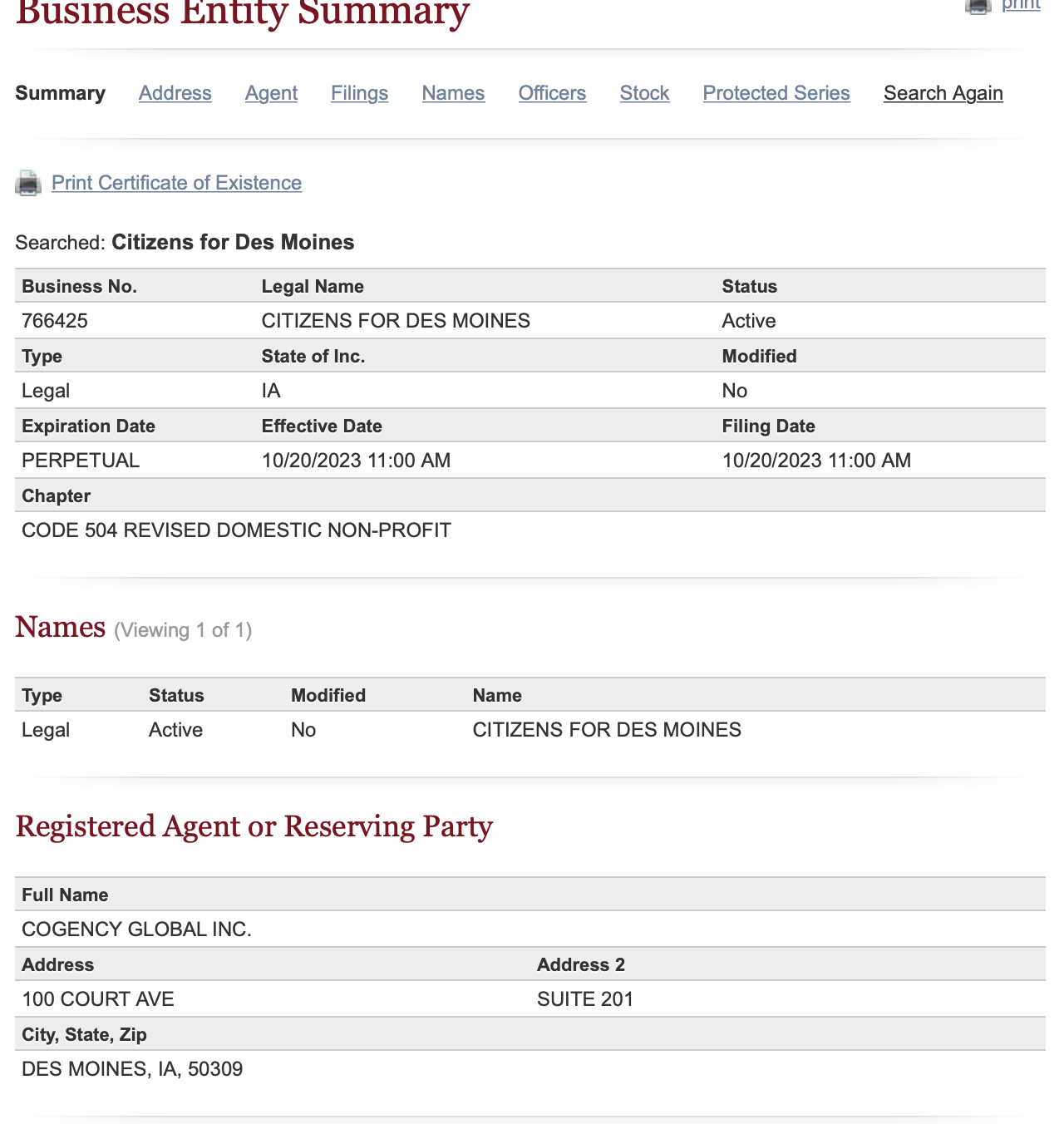Click business number 766425
Image resolution: width=1064 pixels, height=1124 pixels.
[55, 321]
